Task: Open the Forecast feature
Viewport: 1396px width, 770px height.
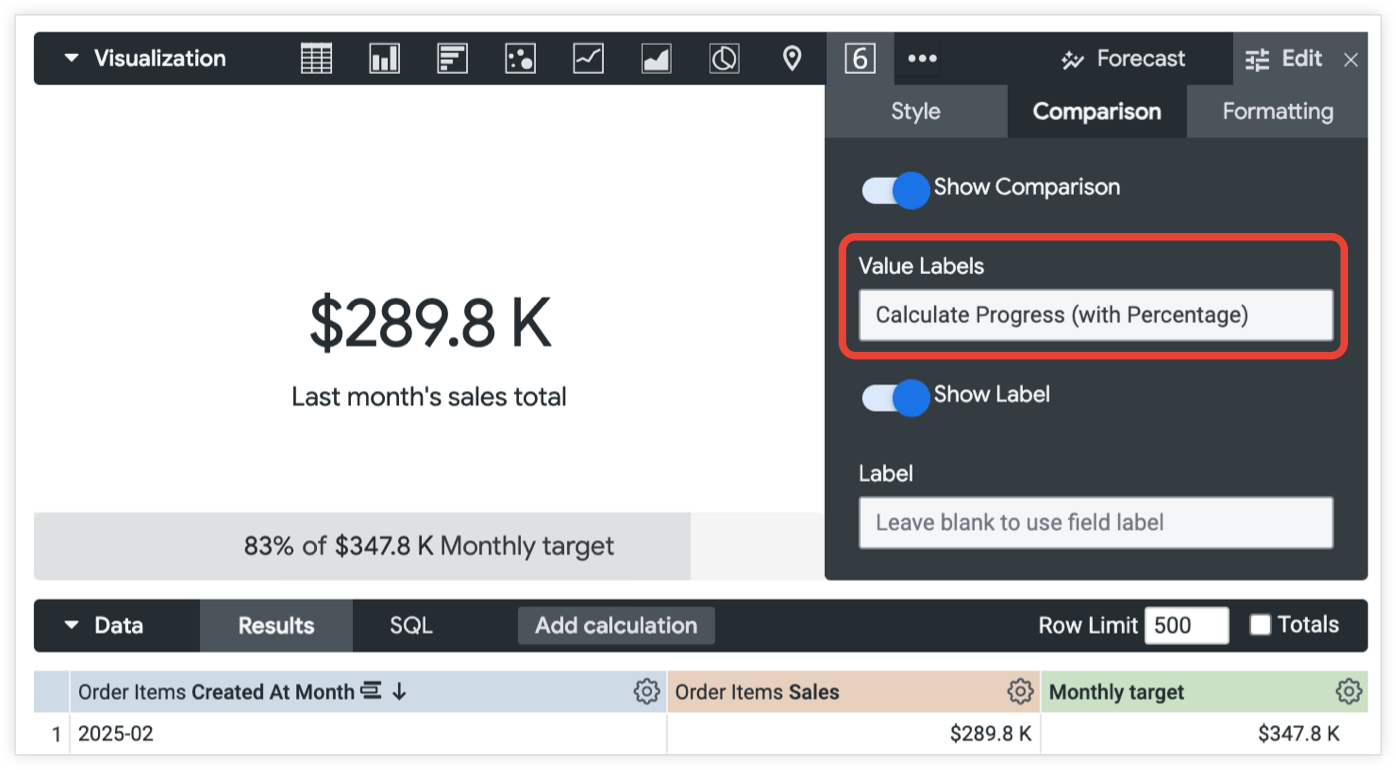Action: click(x=1123, y=58)
